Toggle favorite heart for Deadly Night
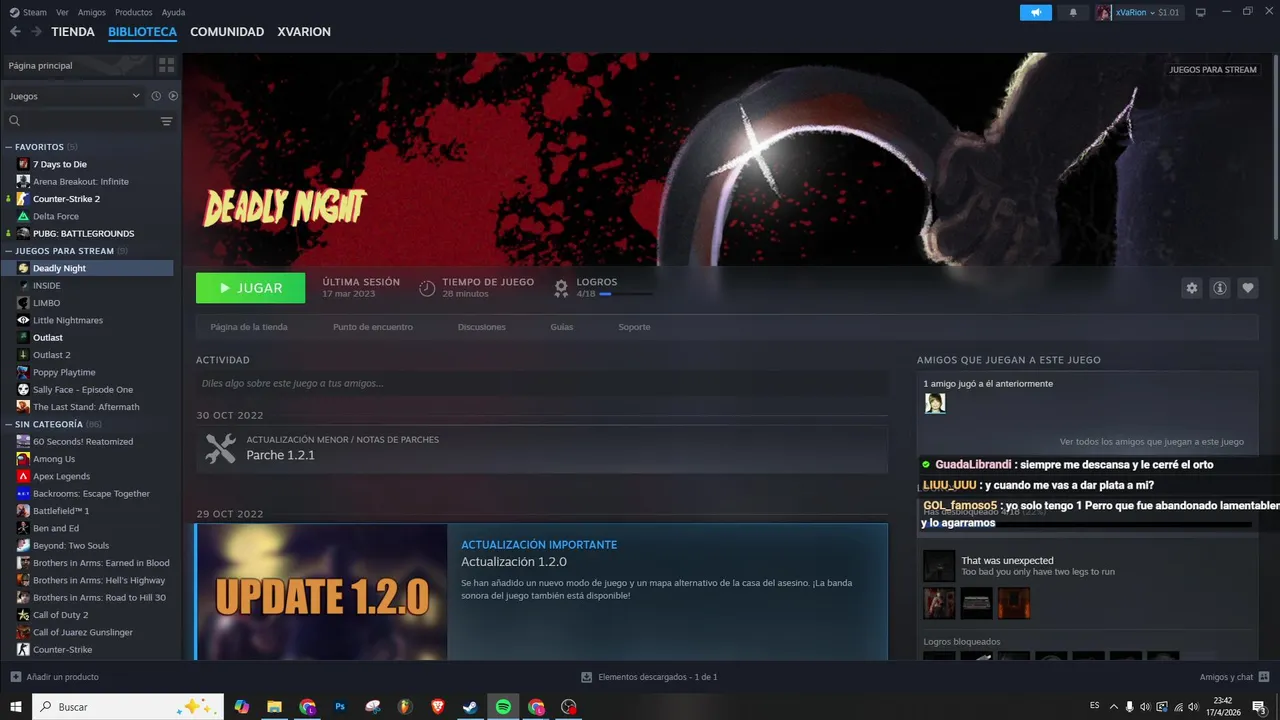Viewport: 1280px width, 720px height. [x=1247, y=288]
